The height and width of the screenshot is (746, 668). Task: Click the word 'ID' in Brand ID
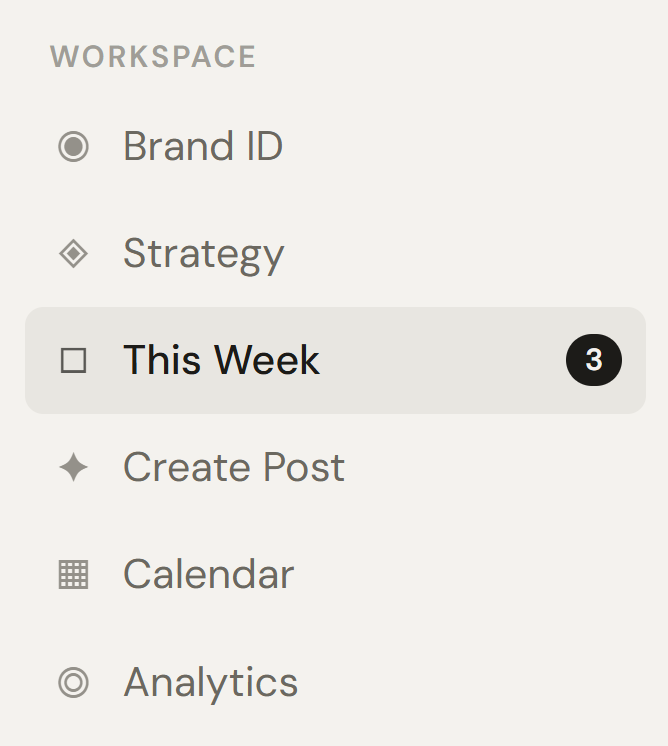point(259,147)
